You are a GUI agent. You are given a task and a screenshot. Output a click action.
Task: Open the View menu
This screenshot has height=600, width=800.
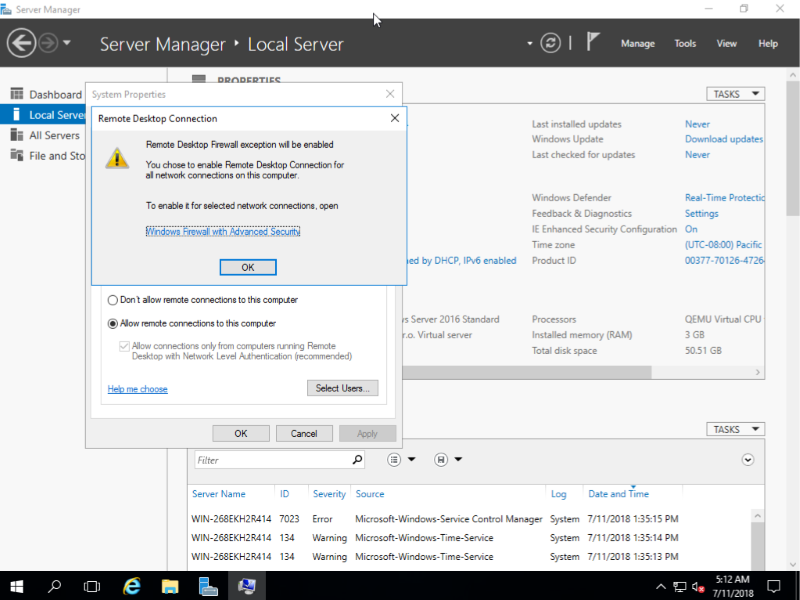tap(726, 43)
